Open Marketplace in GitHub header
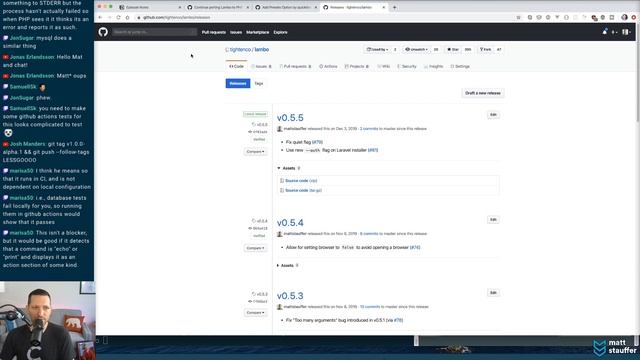The height and width of the screenshot is (360, 640). 258,32
